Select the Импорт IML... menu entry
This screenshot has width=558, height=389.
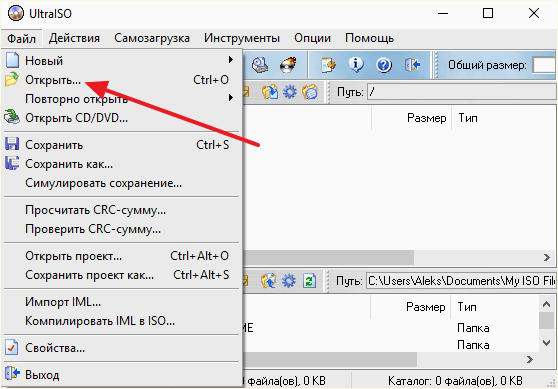[121, 302]
